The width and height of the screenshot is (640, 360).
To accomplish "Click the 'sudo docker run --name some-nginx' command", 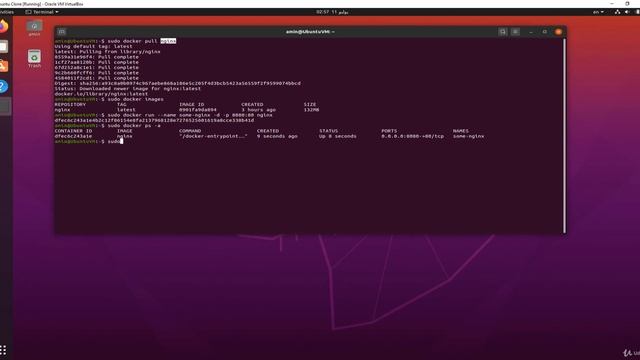I will click(190, 115).
